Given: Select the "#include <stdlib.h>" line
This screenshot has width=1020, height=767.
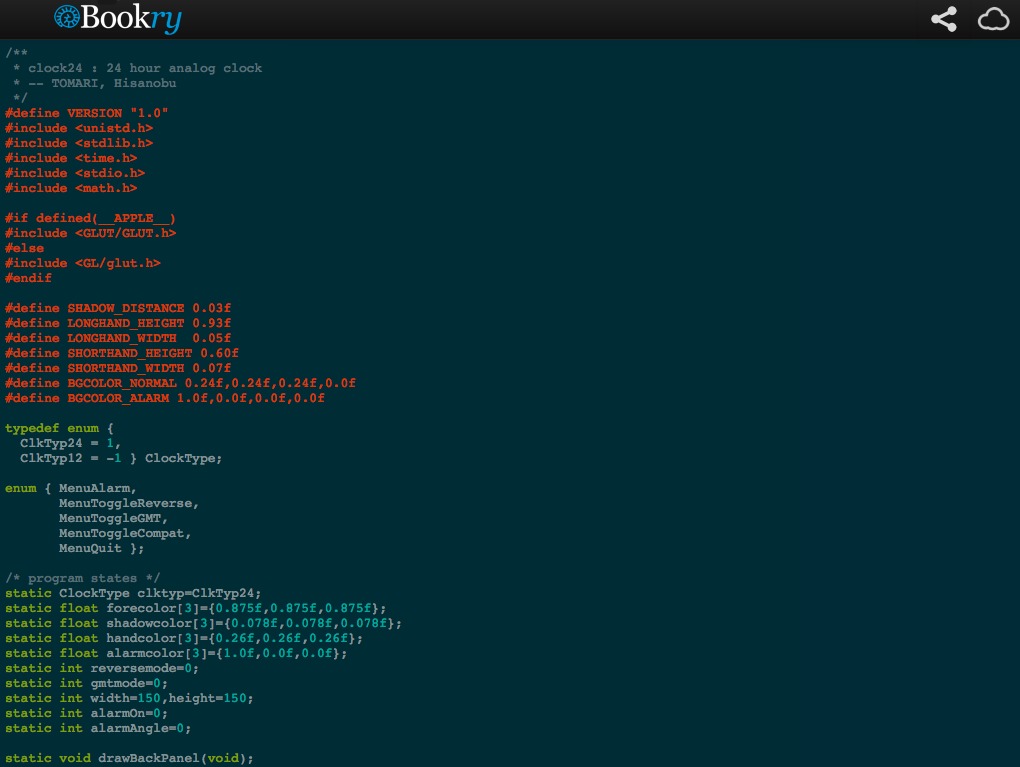Looking at the screenshot, I should tap(79, 143).
